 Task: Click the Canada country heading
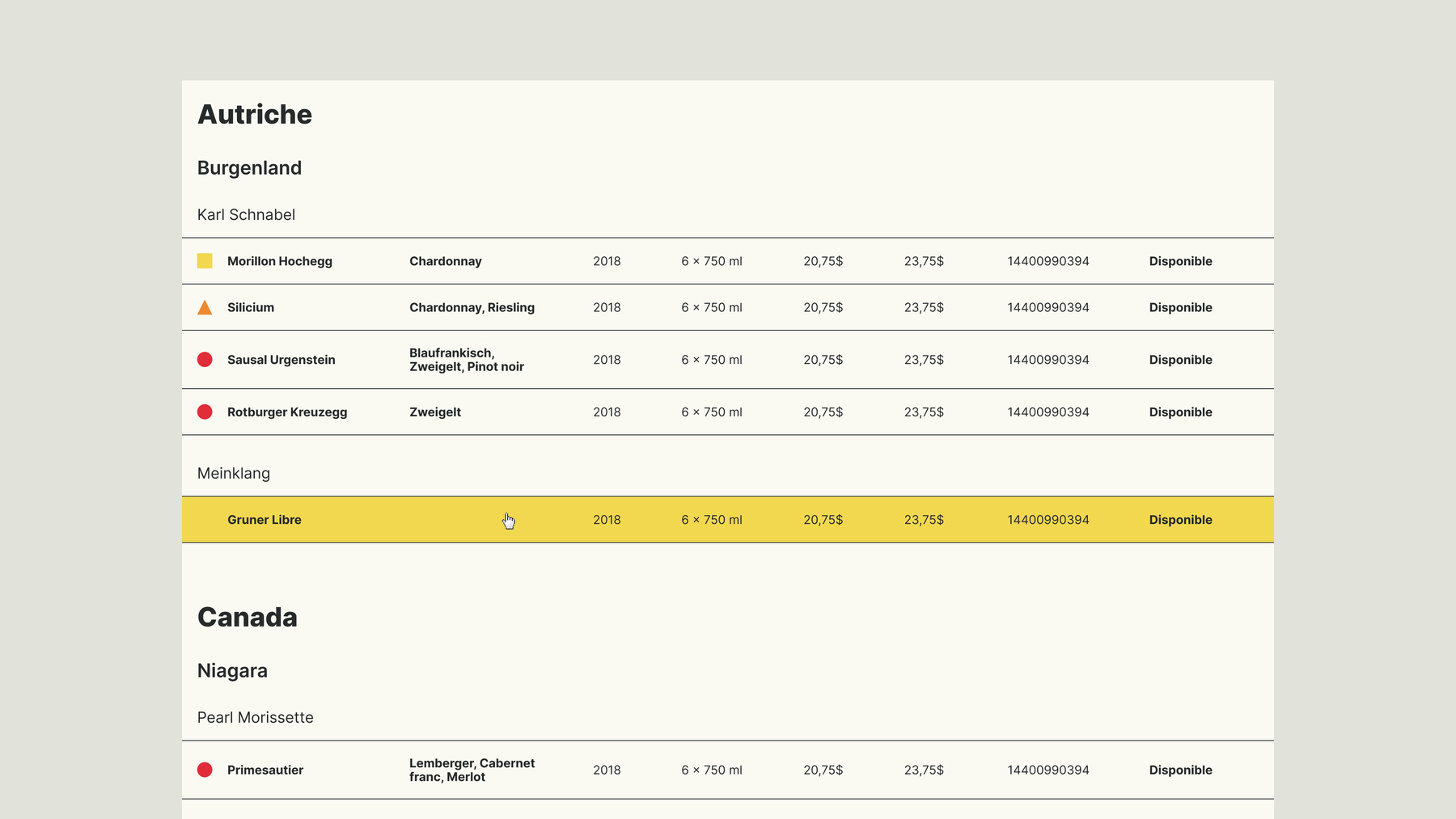click(248, 617)
